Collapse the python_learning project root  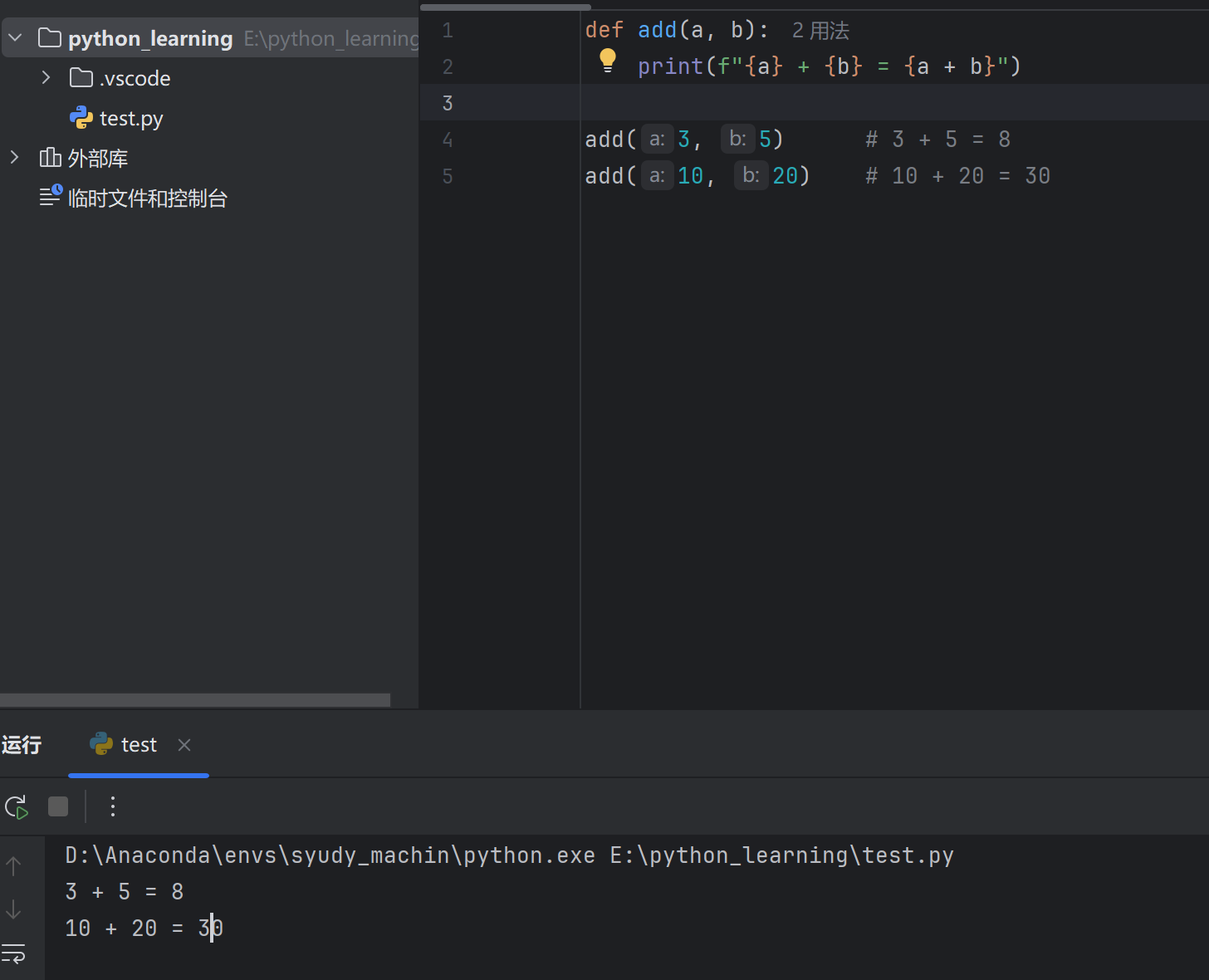15,38
